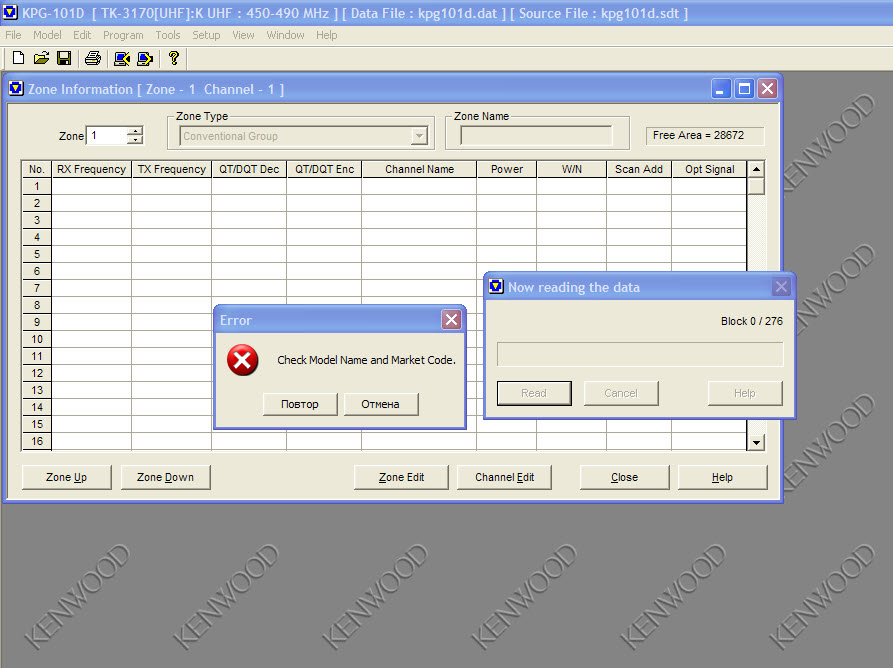893x668 pixels.
Task: Close the Zone Information window
Action: tap(768, 88)
